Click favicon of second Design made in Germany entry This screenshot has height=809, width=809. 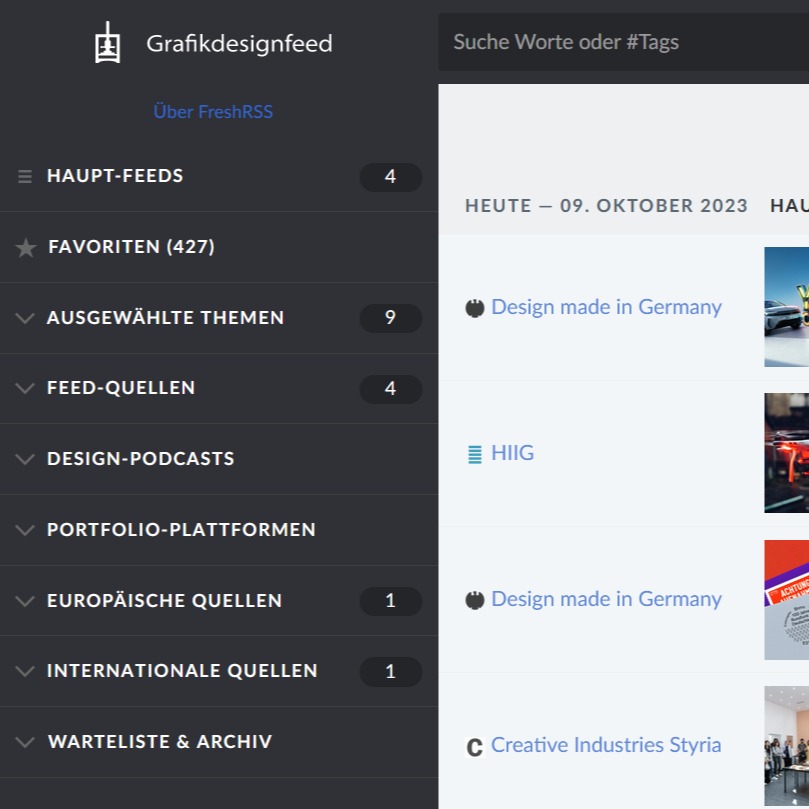(x=475, y=600)
